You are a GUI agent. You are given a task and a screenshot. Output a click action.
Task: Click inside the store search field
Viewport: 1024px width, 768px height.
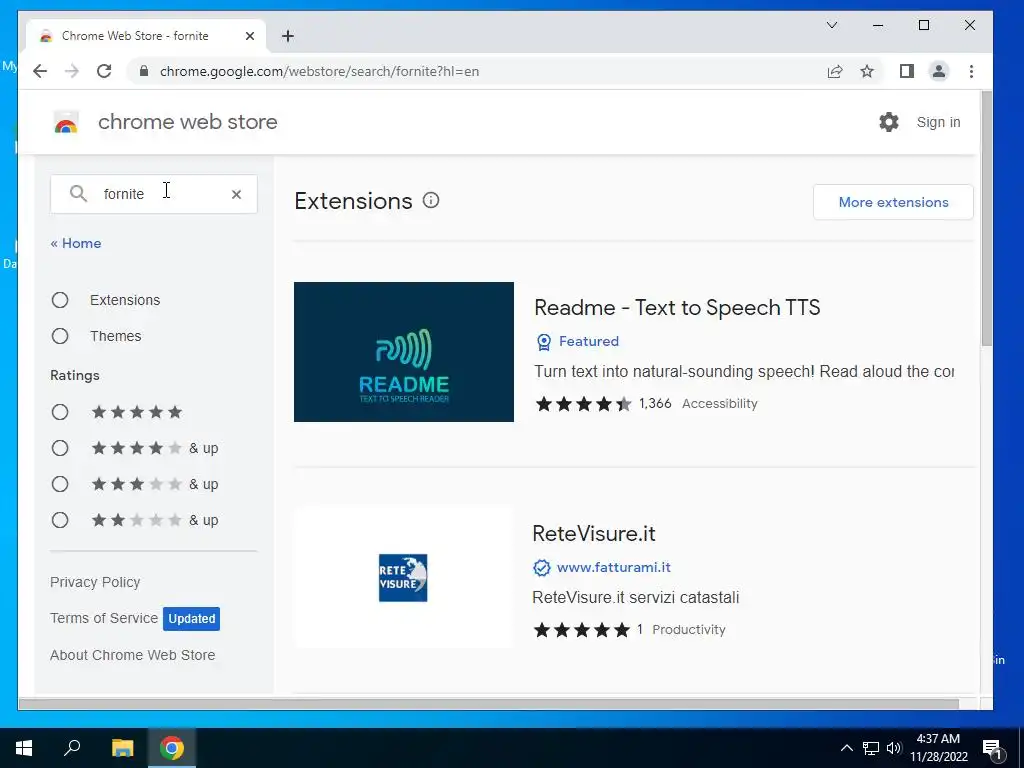(x=153, y=194)
